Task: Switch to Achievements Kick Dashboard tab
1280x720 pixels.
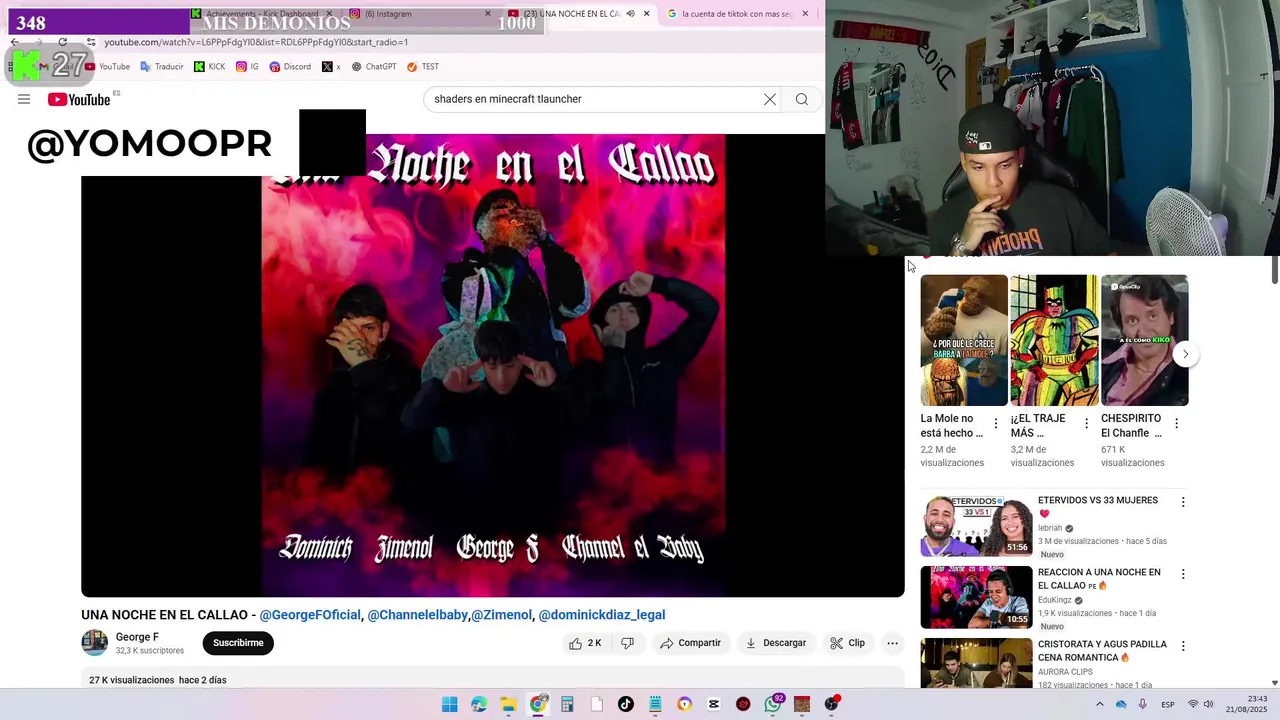Action: [x=260, y=14]
